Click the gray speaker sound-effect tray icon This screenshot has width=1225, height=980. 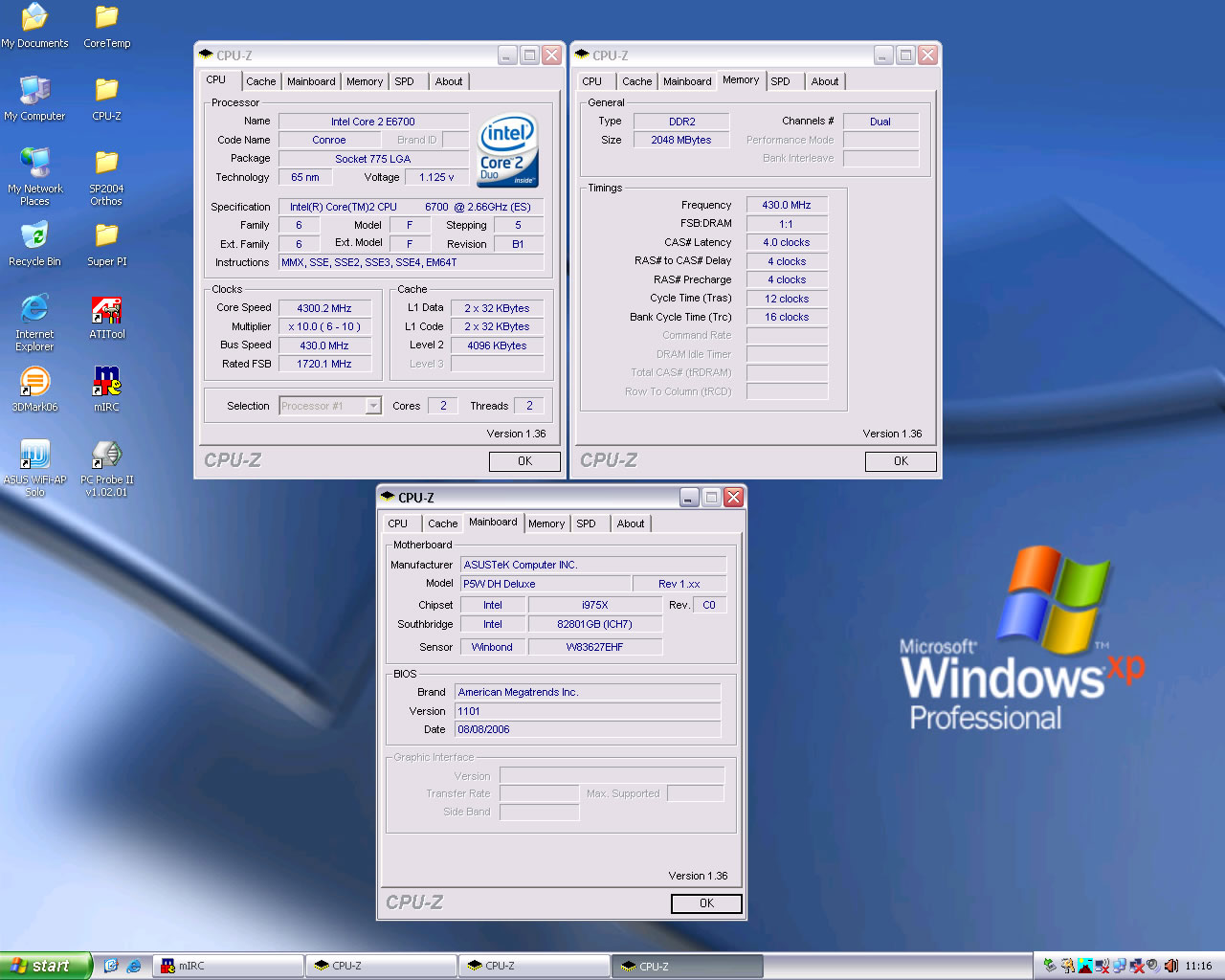(1153, 966)
